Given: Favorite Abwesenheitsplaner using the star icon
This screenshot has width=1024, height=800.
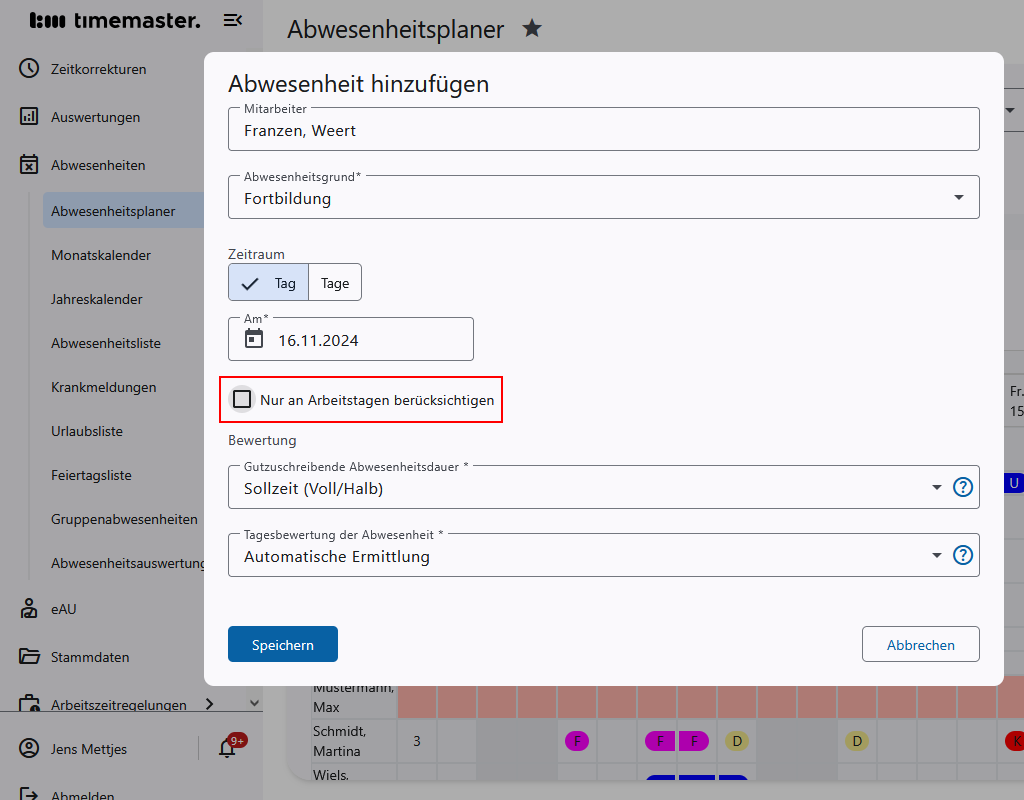Looking at the screenshot, I should tap(532, 29).
